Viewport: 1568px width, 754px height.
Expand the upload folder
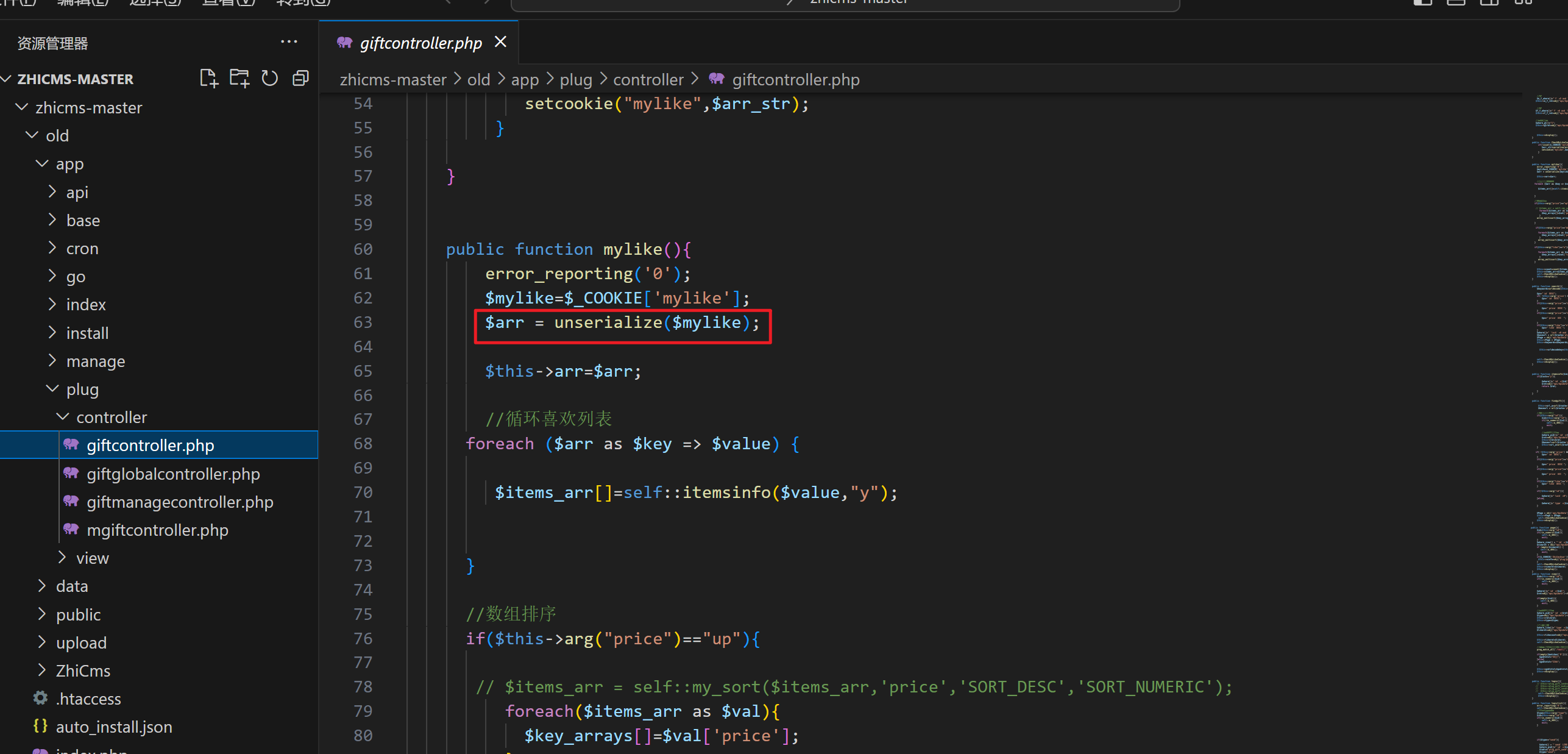click(x=42, y=642)
